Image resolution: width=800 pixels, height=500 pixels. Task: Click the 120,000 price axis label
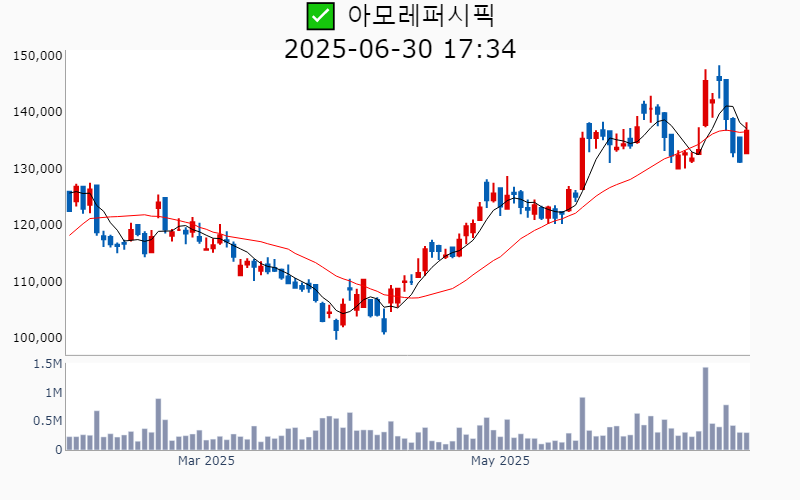point(38,224)
